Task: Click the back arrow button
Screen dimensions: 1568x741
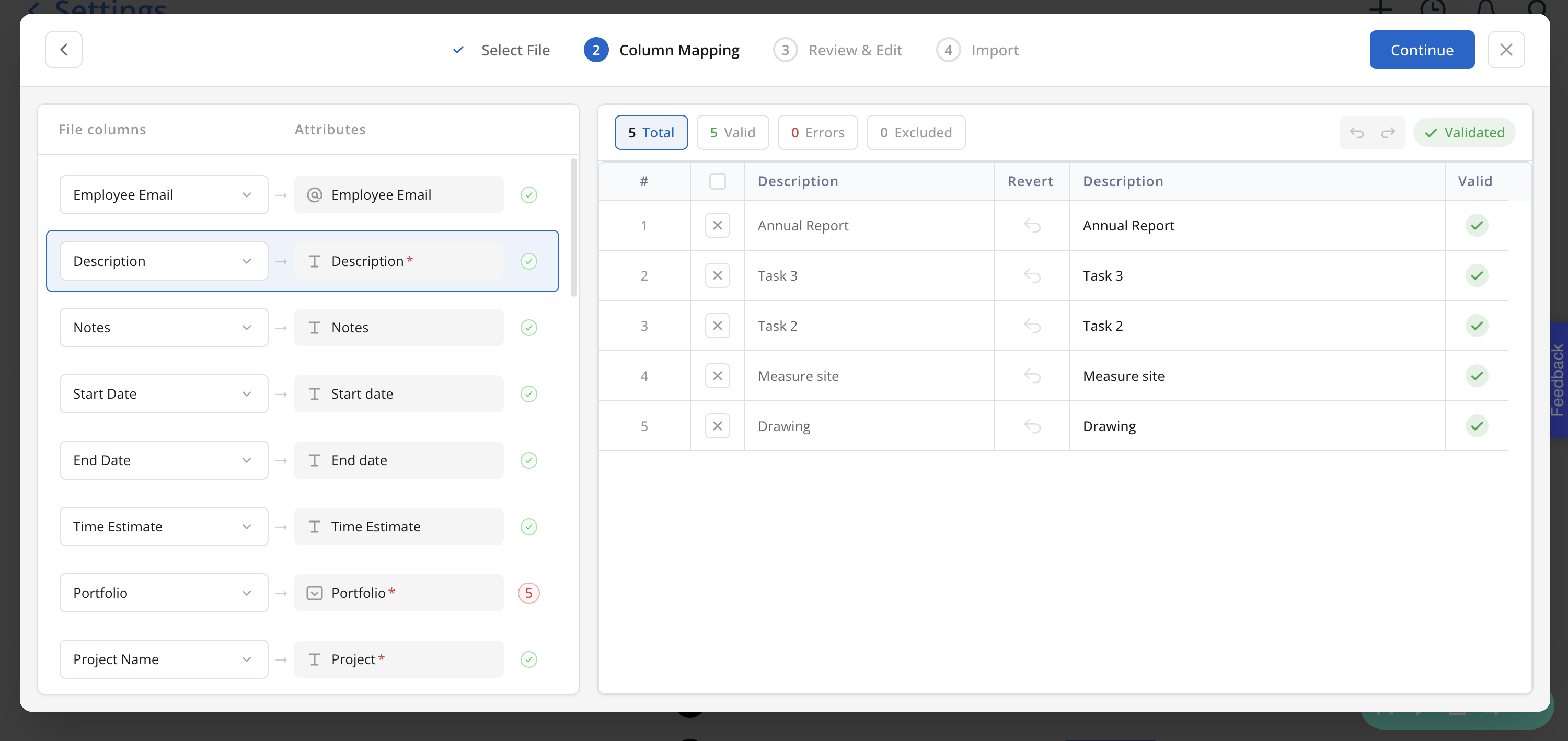Action: click(x=63, y=50)
